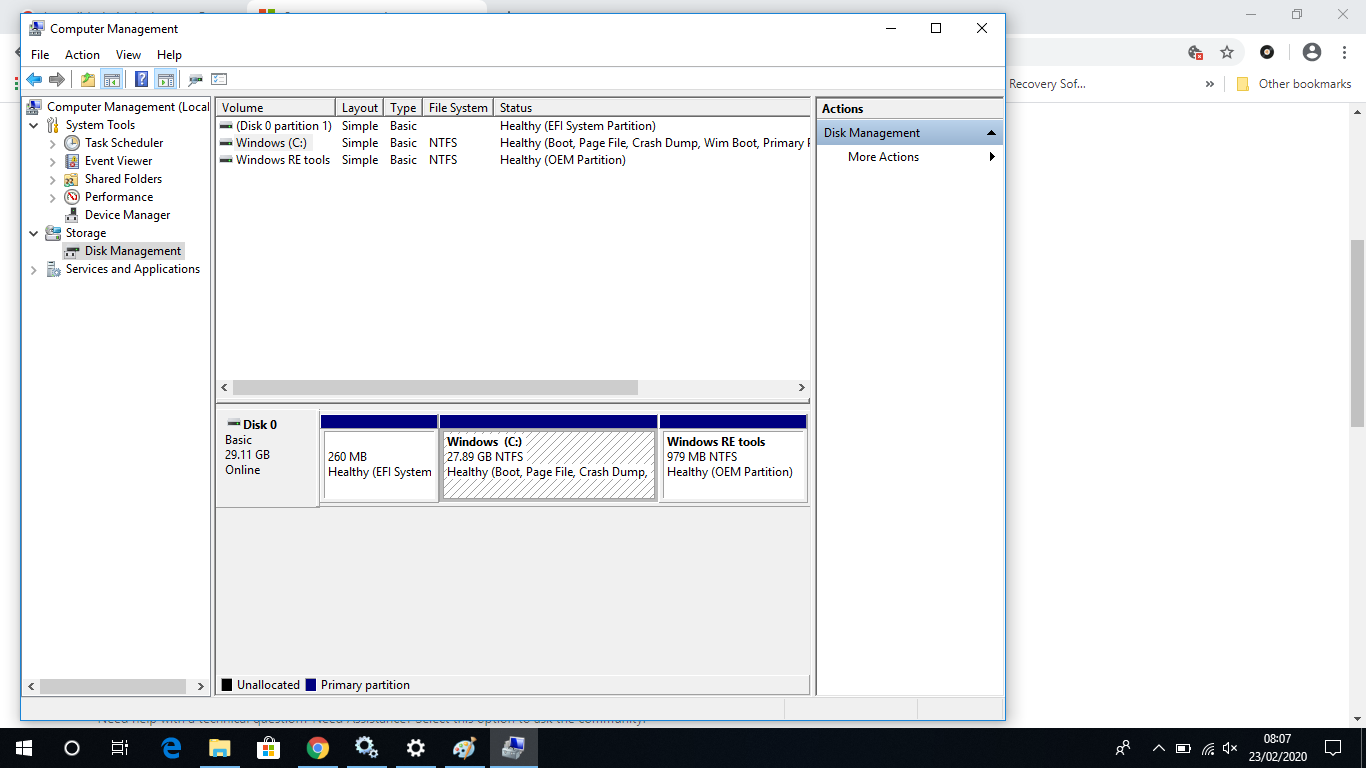
Task: Select Shared Folders icon in tree
Action: [72, 179]
